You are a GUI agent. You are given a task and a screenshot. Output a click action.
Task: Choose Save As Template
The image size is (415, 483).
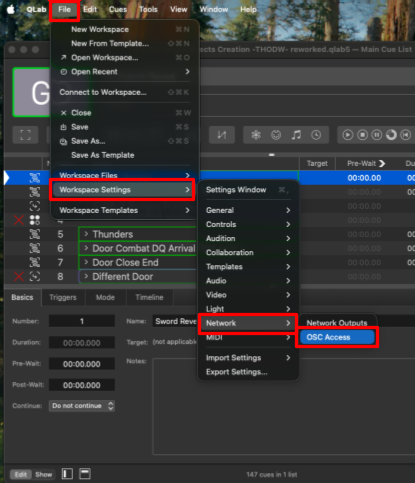tap(125, 155)
